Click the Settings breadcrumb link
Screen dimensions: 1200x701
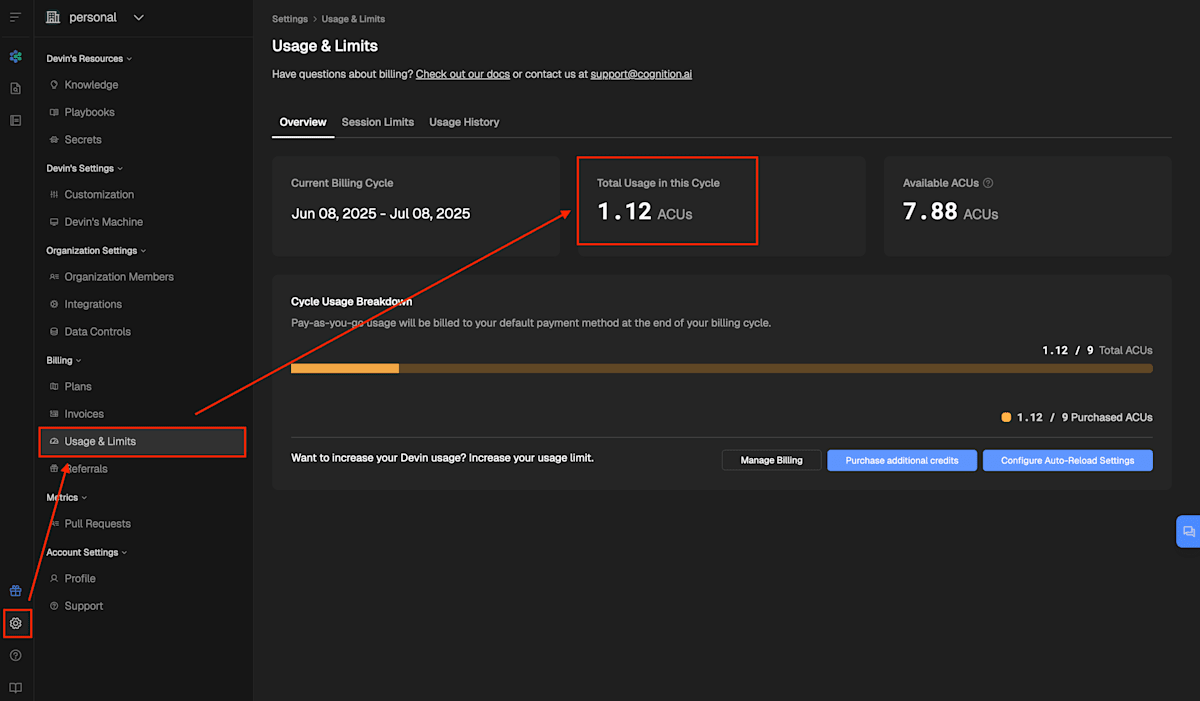[x=290, y=19]
